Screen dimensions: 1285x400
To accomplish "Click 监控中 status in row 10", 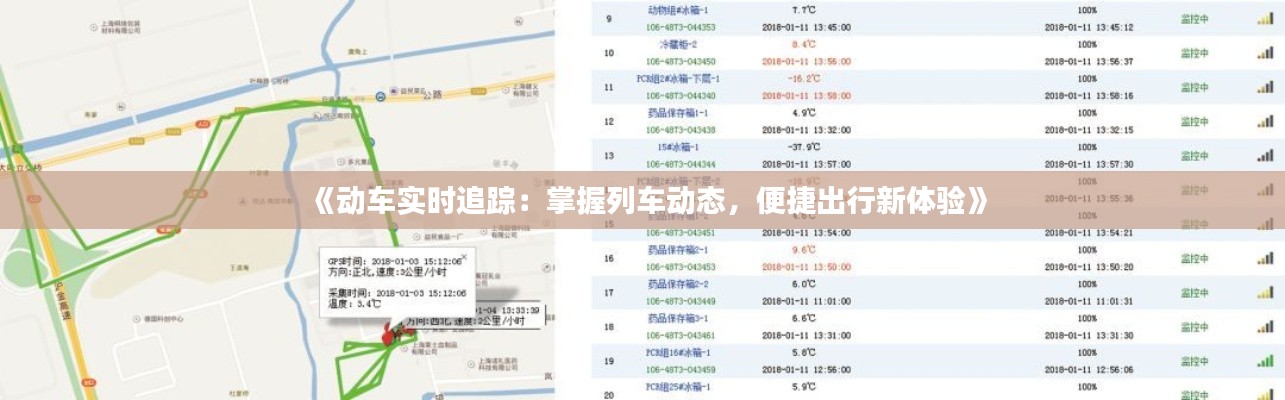I will click(x=1194, y=52).
